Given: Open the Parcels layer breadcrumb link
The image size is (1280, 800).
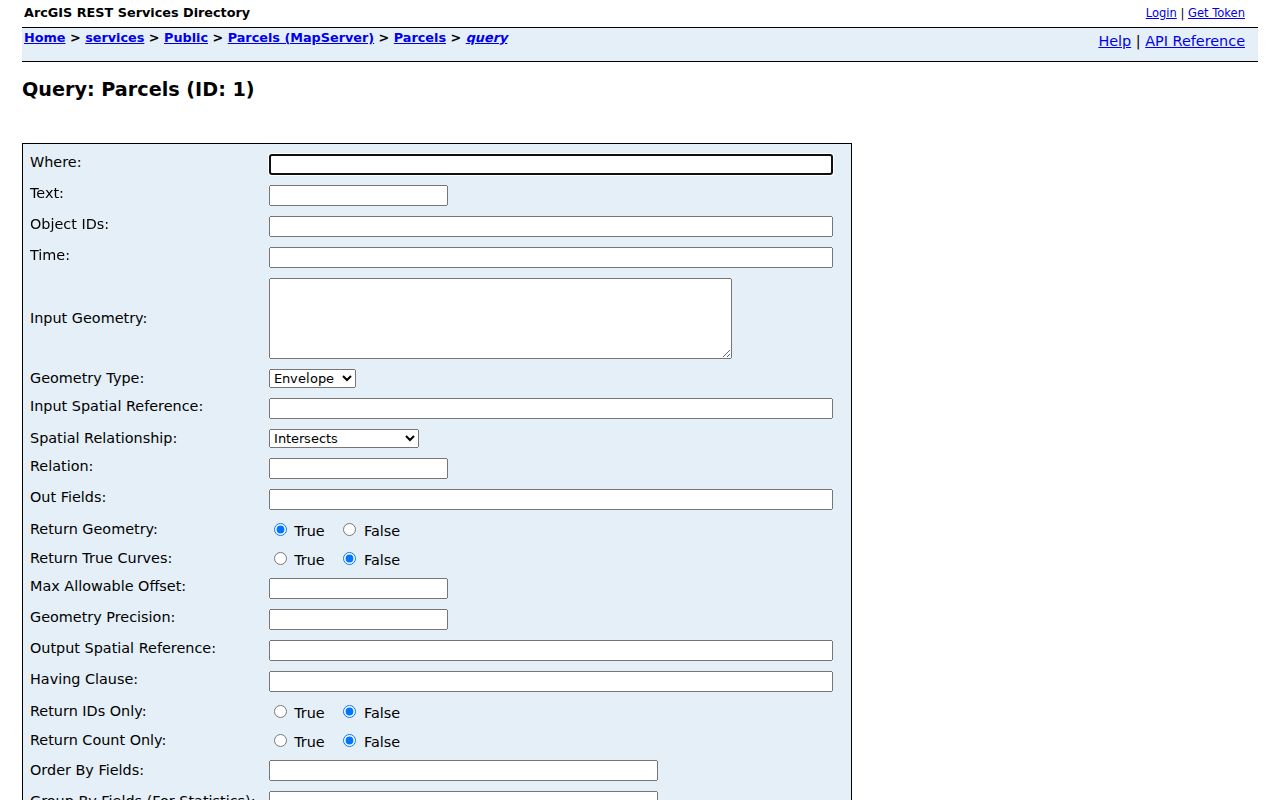Looking at the screenshot, I should [x=420, y=38].
